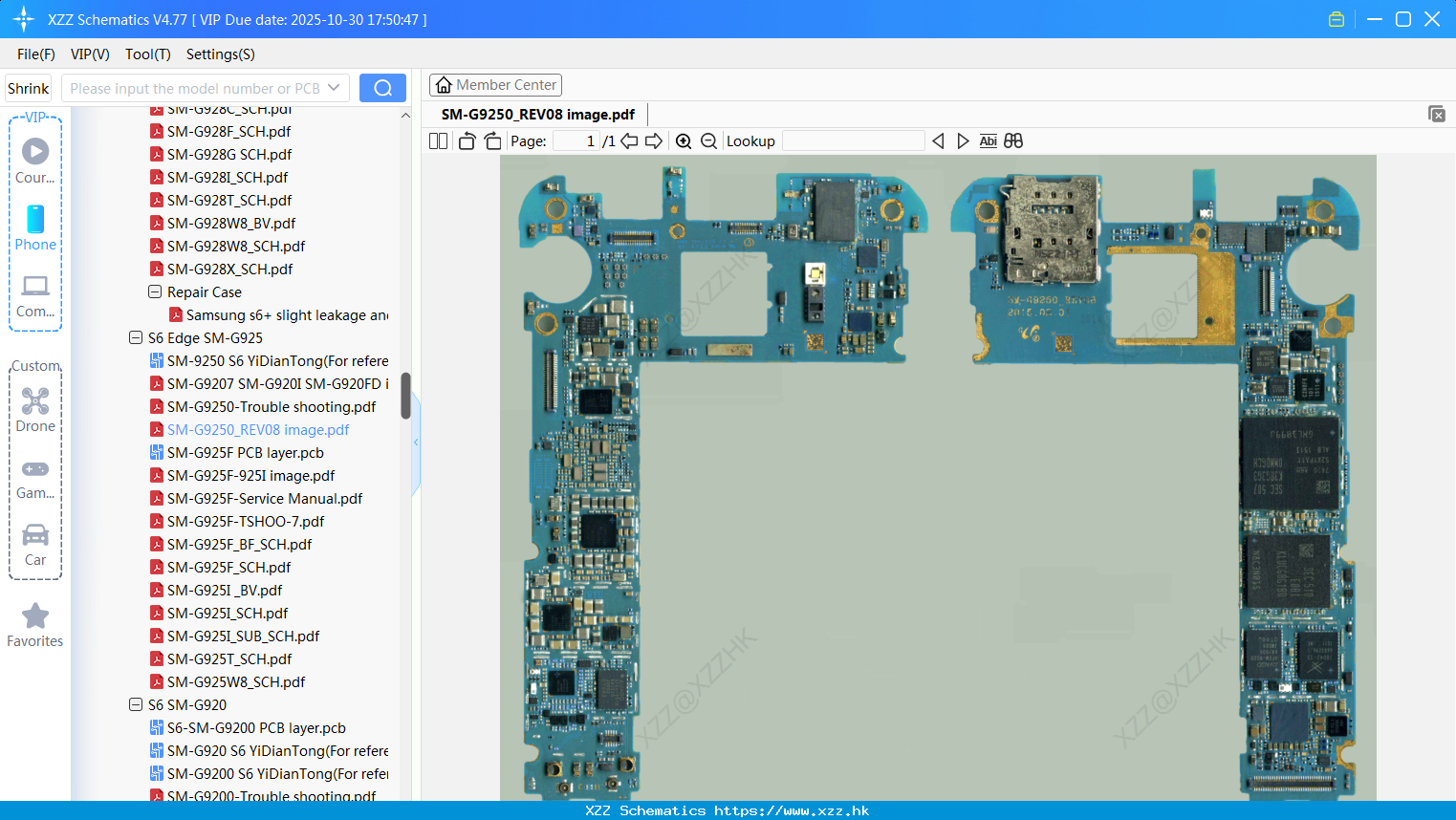Enable two-page side-by-side view
The width and height of the screenshot is (1456, 820).
(437, 140)
